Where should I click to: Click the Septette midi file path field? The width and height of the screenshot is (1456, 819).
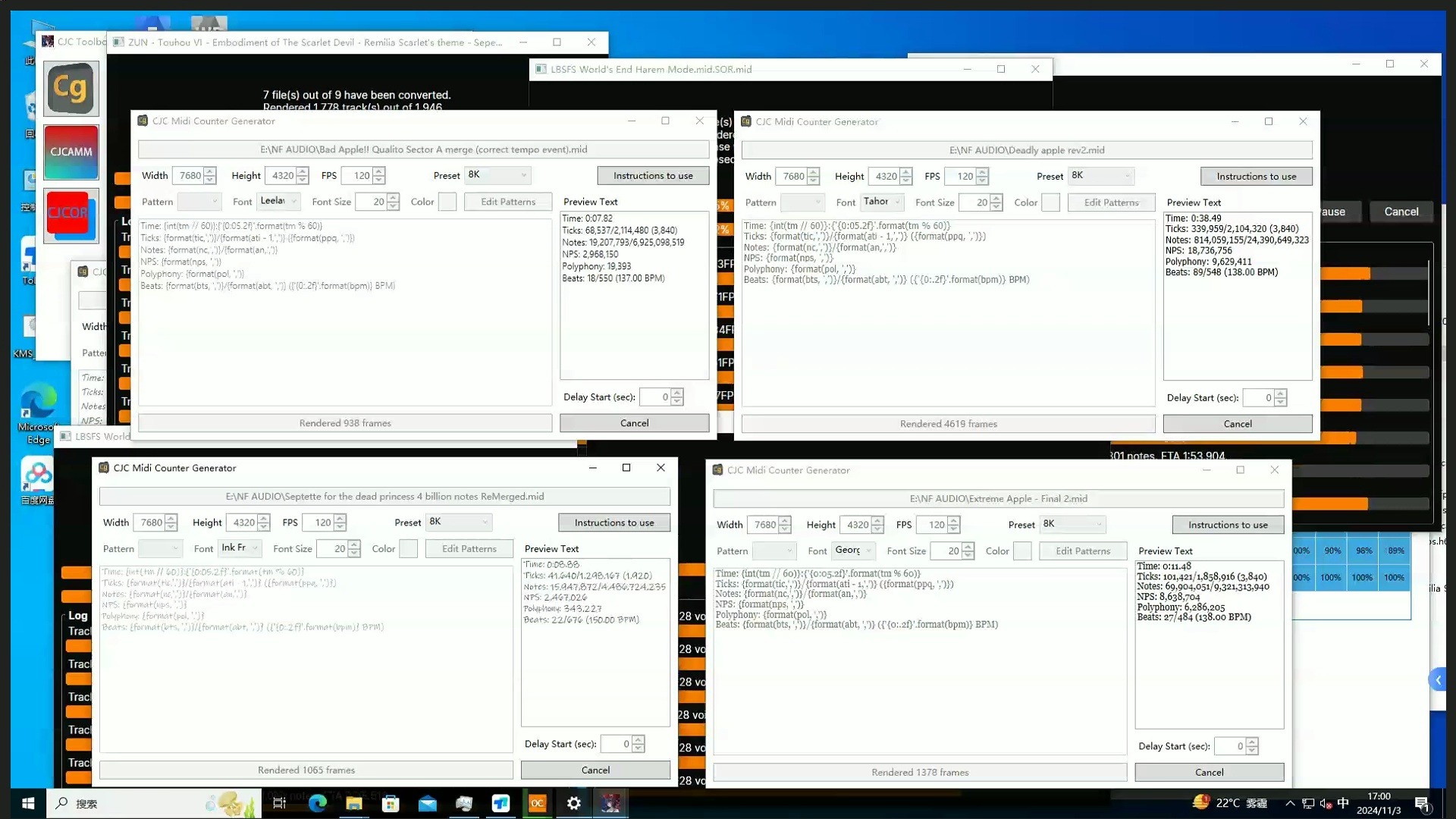click(384, 497)
